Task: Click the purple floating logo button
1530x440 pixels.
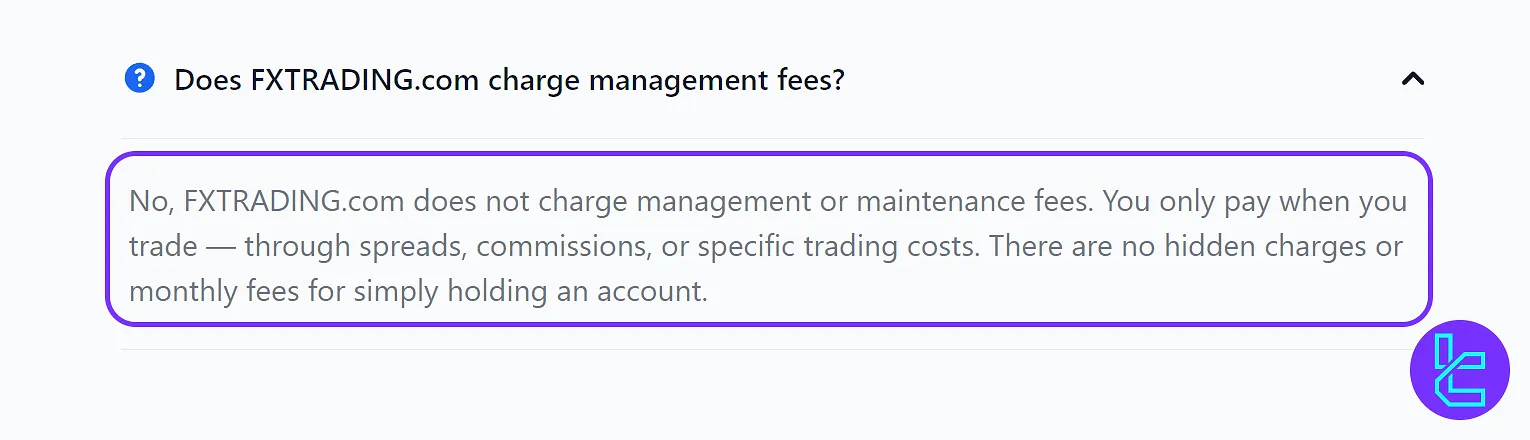Action: click(1459, 370)
